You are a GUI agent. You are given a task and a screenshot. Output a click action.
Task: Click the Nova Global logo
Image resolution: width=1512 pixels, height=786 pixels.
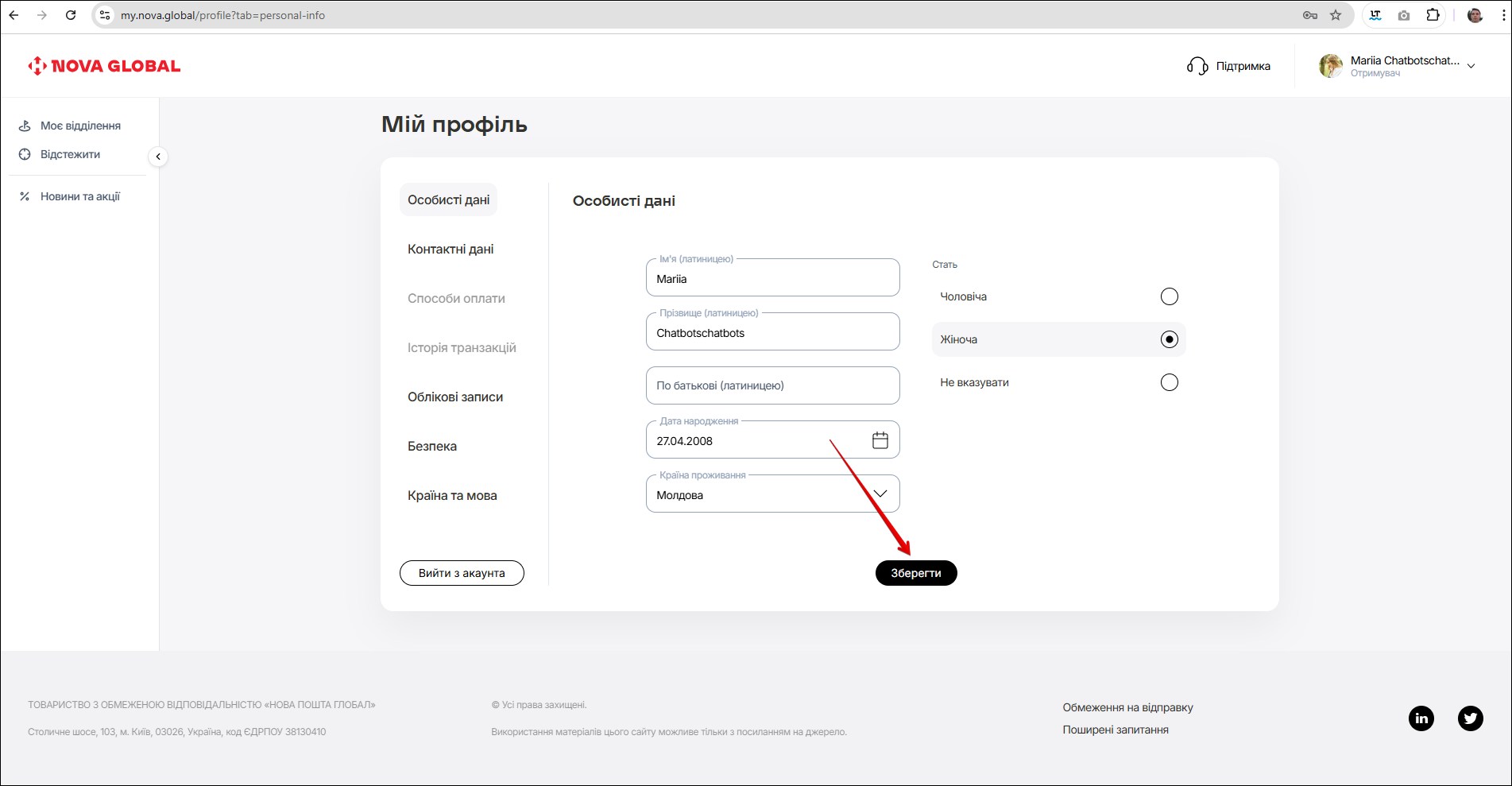tap(104, 66)
